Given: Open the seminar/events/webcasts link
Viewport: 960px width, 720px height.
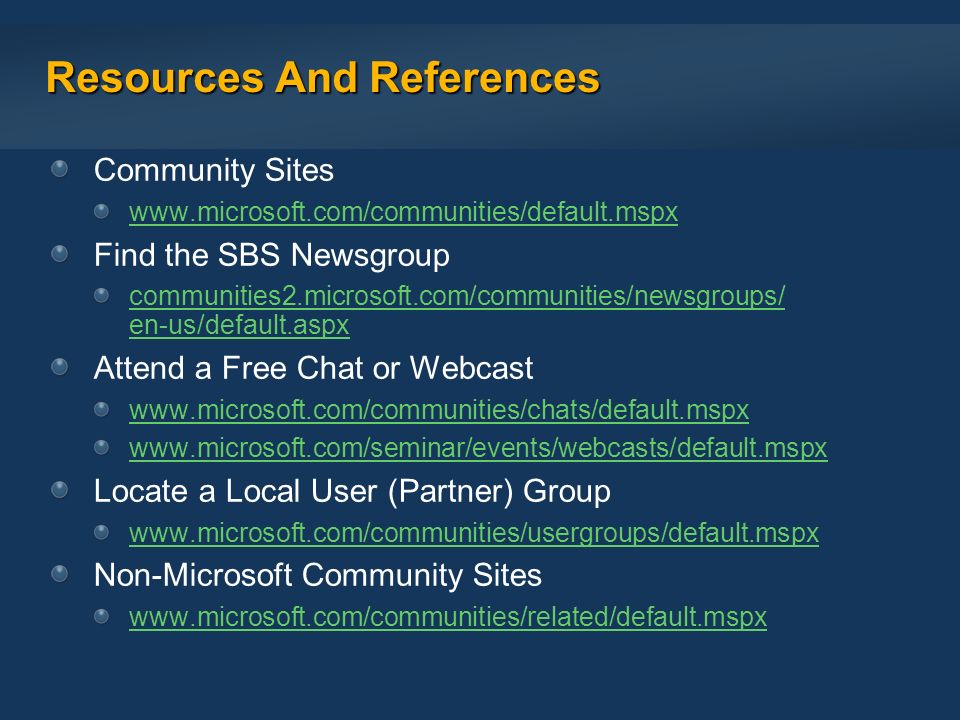Looking at the screenshot, I should click(478, 448).
